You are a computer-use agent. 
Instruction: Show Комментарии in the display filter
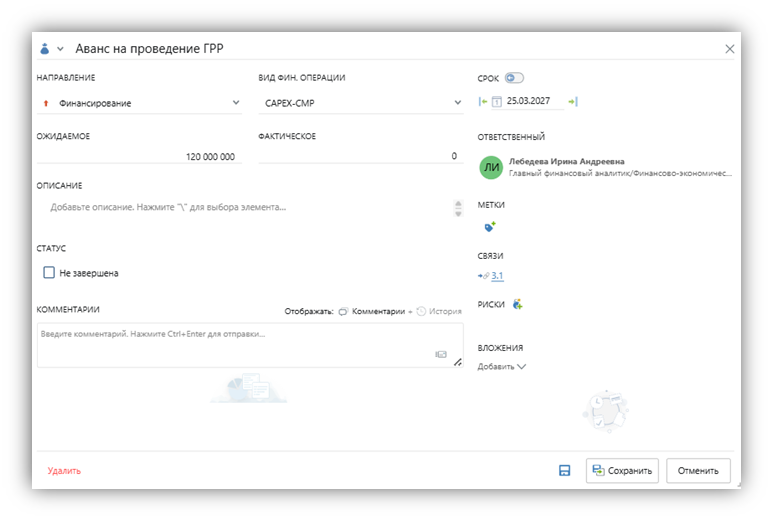(x=372, y=312)
